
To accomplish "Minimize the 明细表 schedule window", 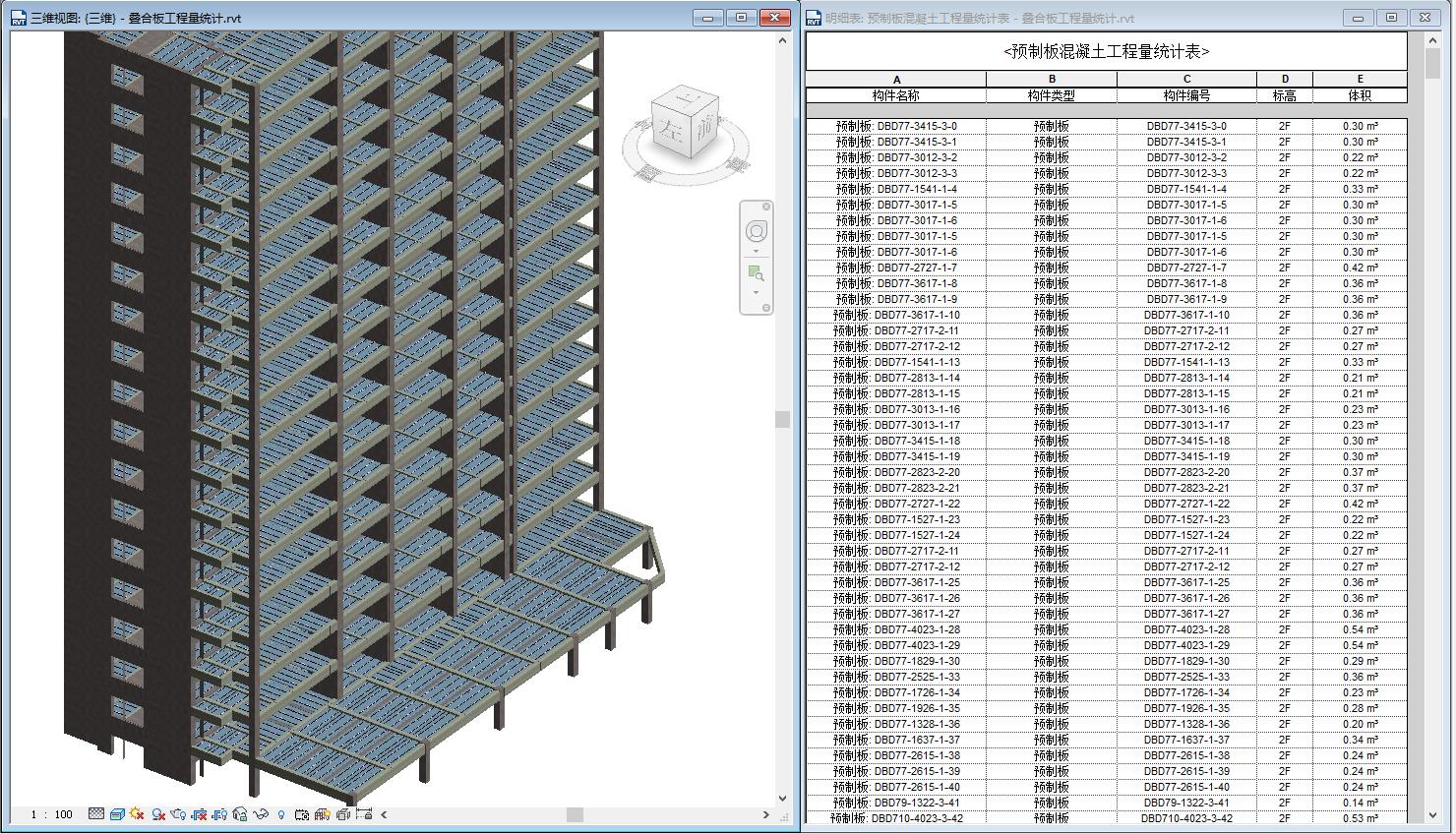I will point(1359,18).
